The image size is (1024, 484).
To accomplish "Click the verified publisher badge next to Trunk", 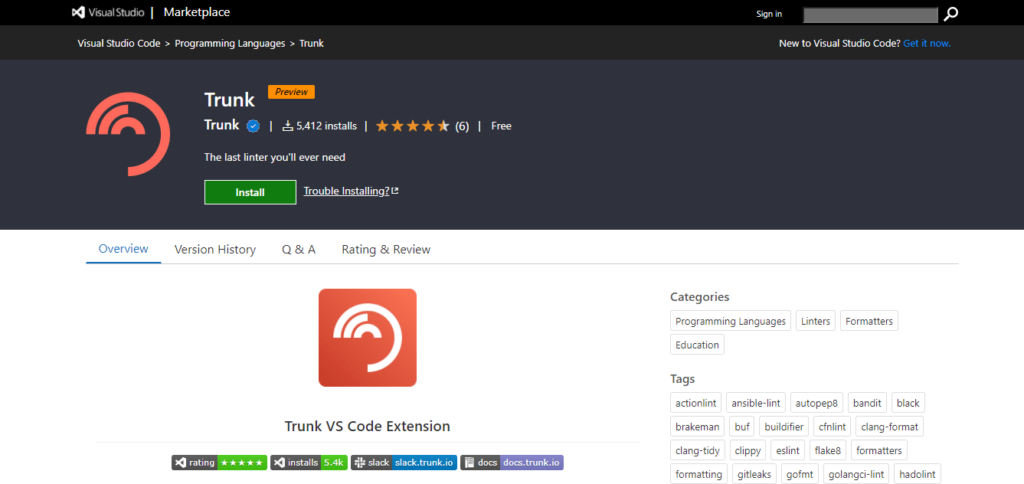I will click(254, 126).
